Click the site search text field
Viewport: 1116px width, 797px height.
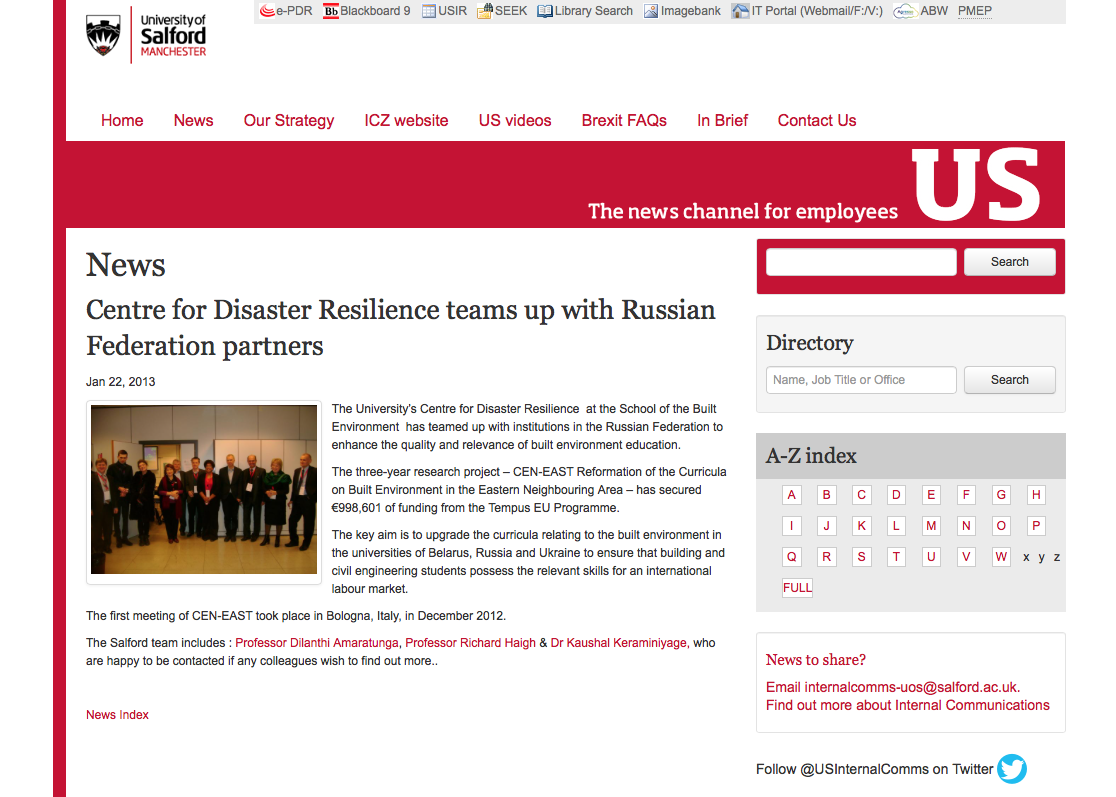click(x=861, y=262)
